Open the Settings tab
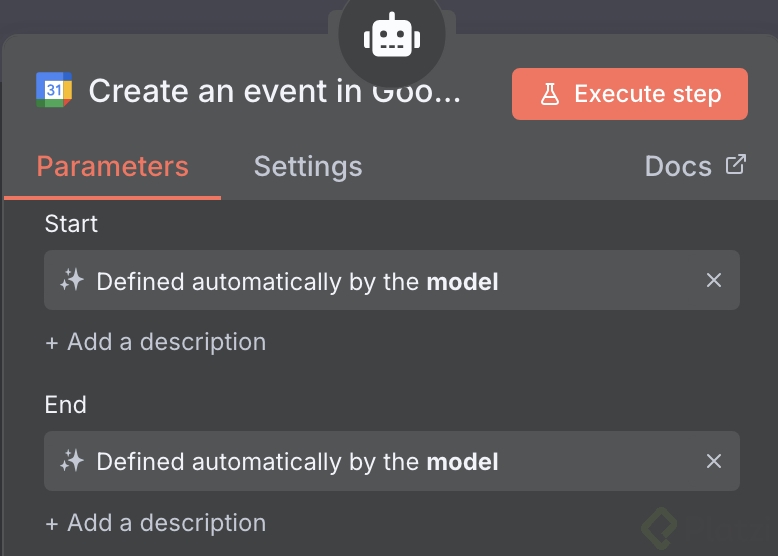The width and height of the screenshot is (778, 556). click(x=308, y=166)
